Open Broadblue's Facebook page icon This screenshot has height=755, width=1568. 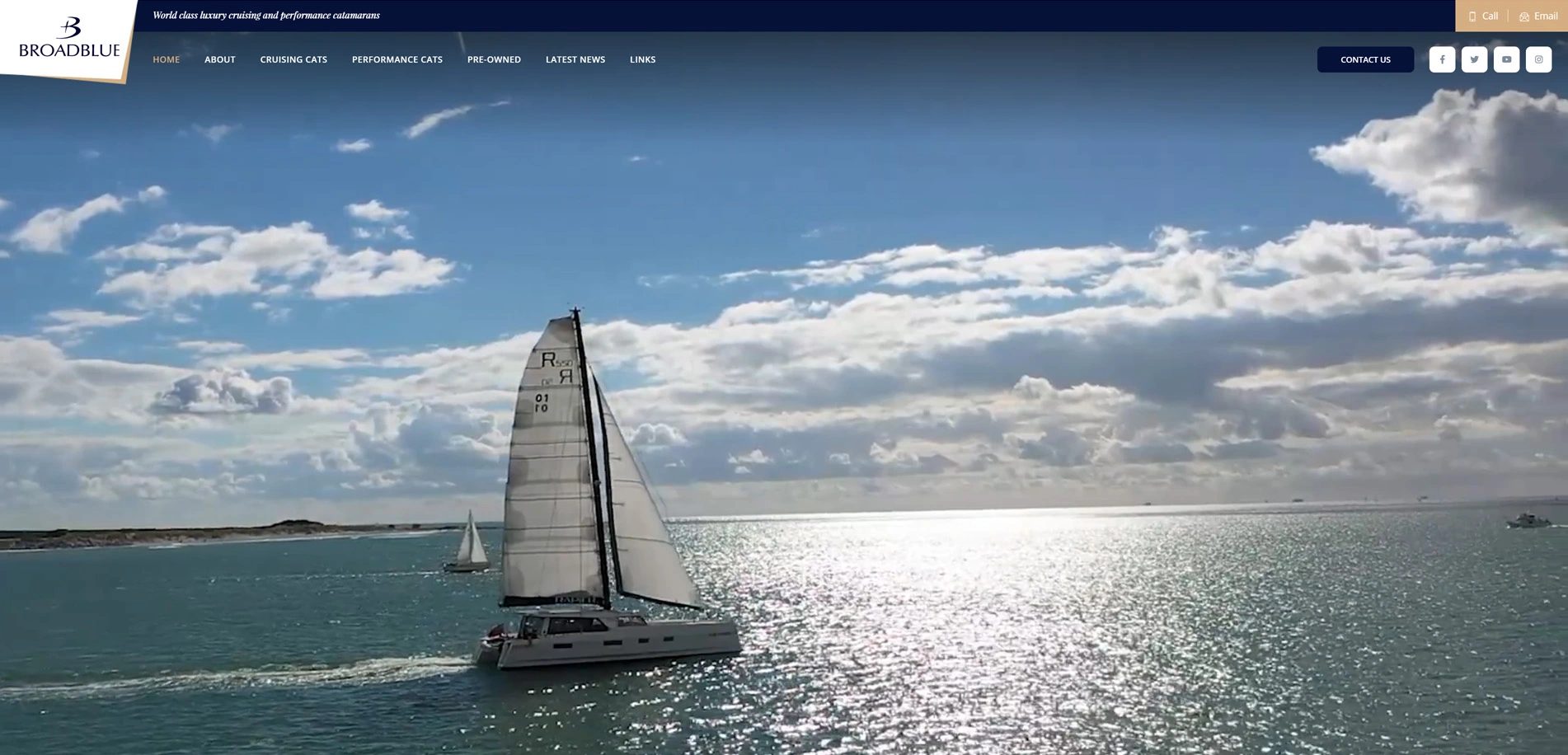(1442, 59)
